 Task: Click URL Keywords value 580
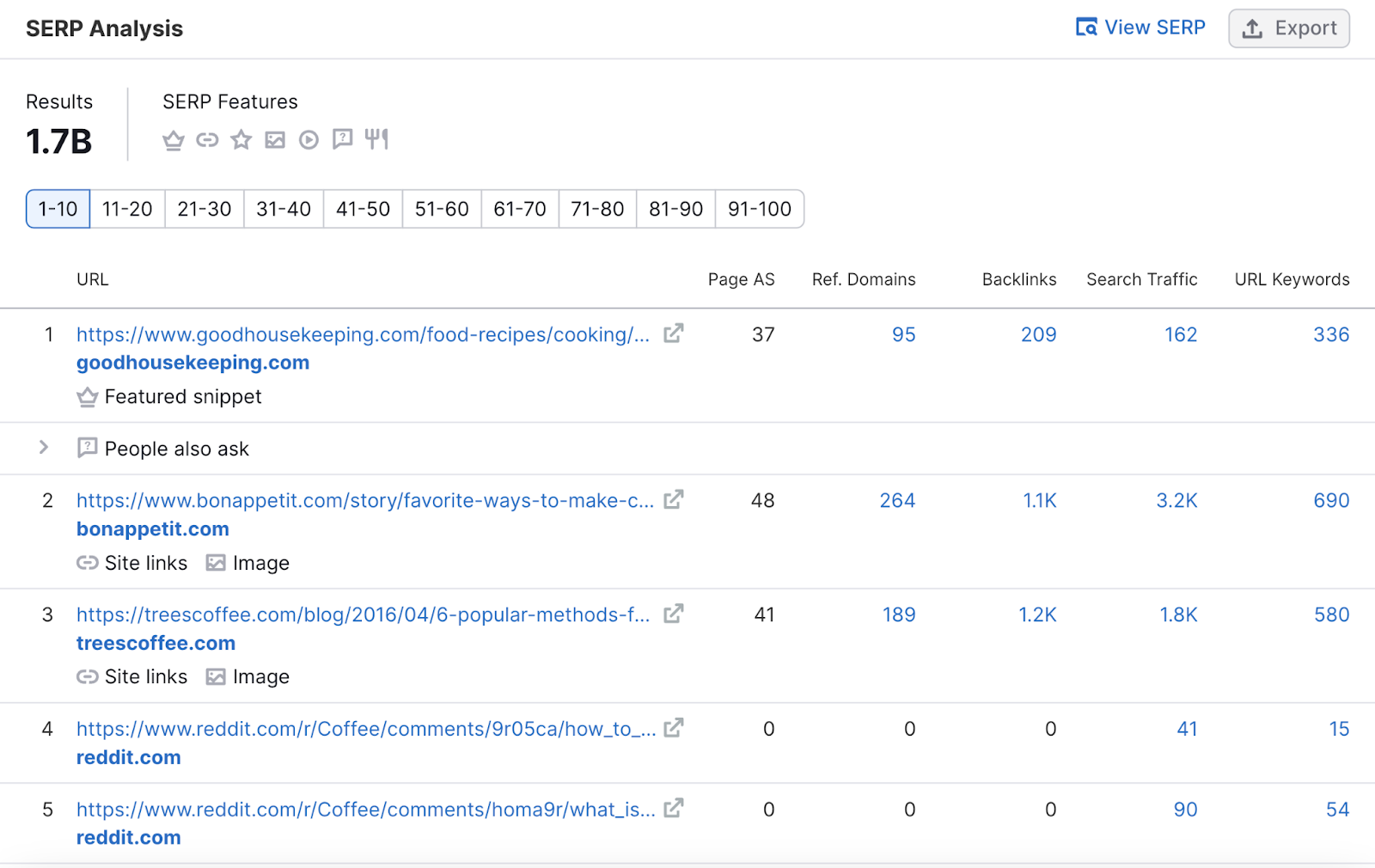pos(1331,614)
